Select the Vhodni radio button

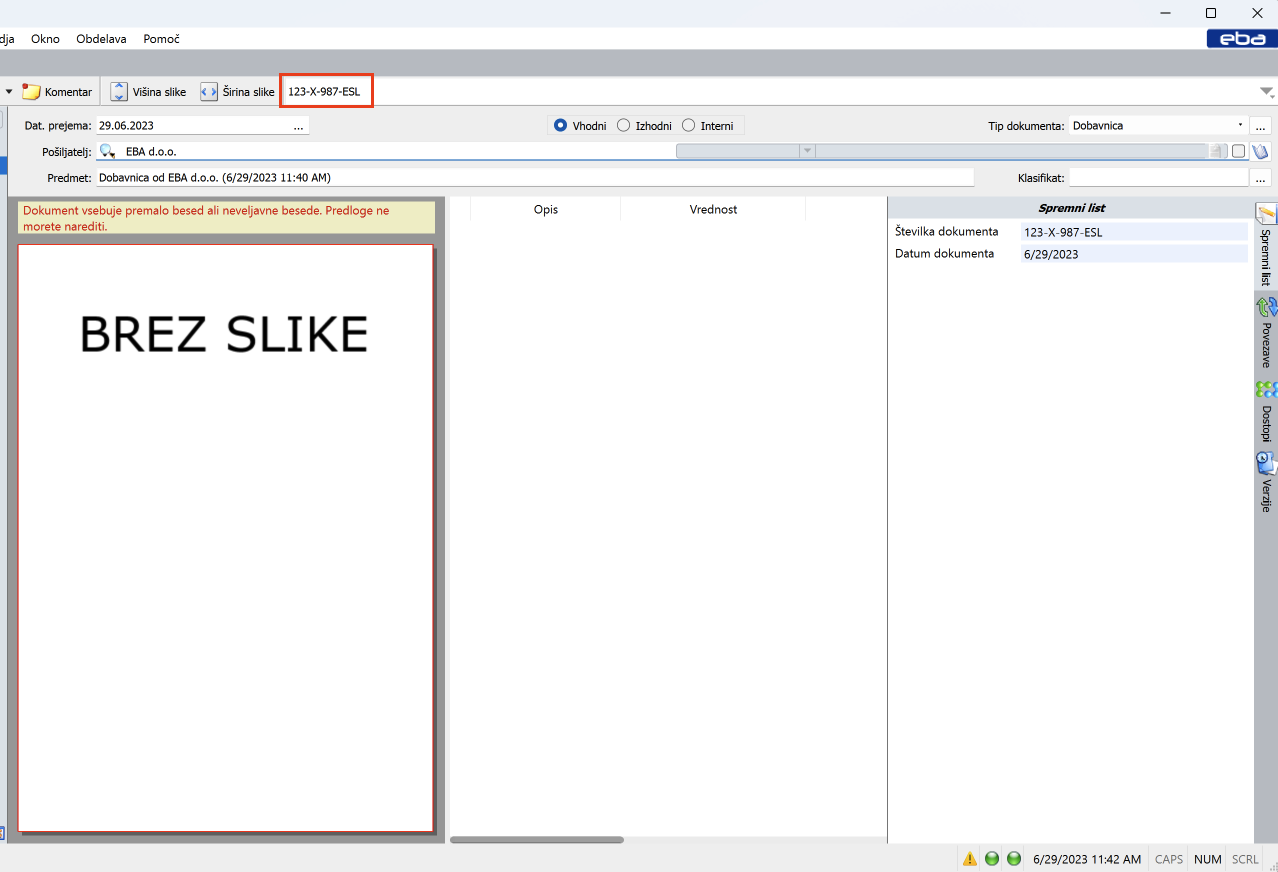(x=560, y=126)
